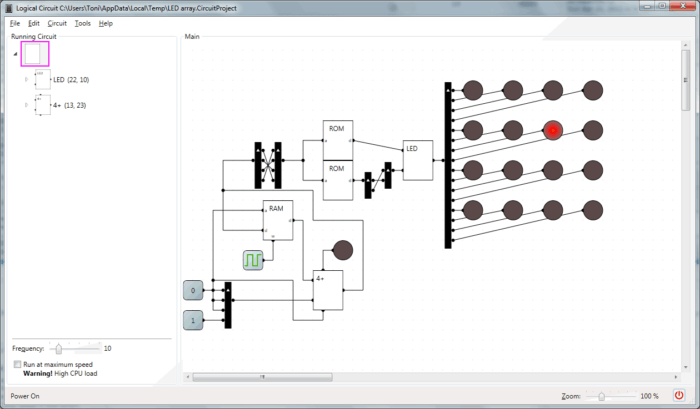Image resolution: width=700 pixels, height=409 pixels.
Task: Open the File menu
Action: pos(15,23)
